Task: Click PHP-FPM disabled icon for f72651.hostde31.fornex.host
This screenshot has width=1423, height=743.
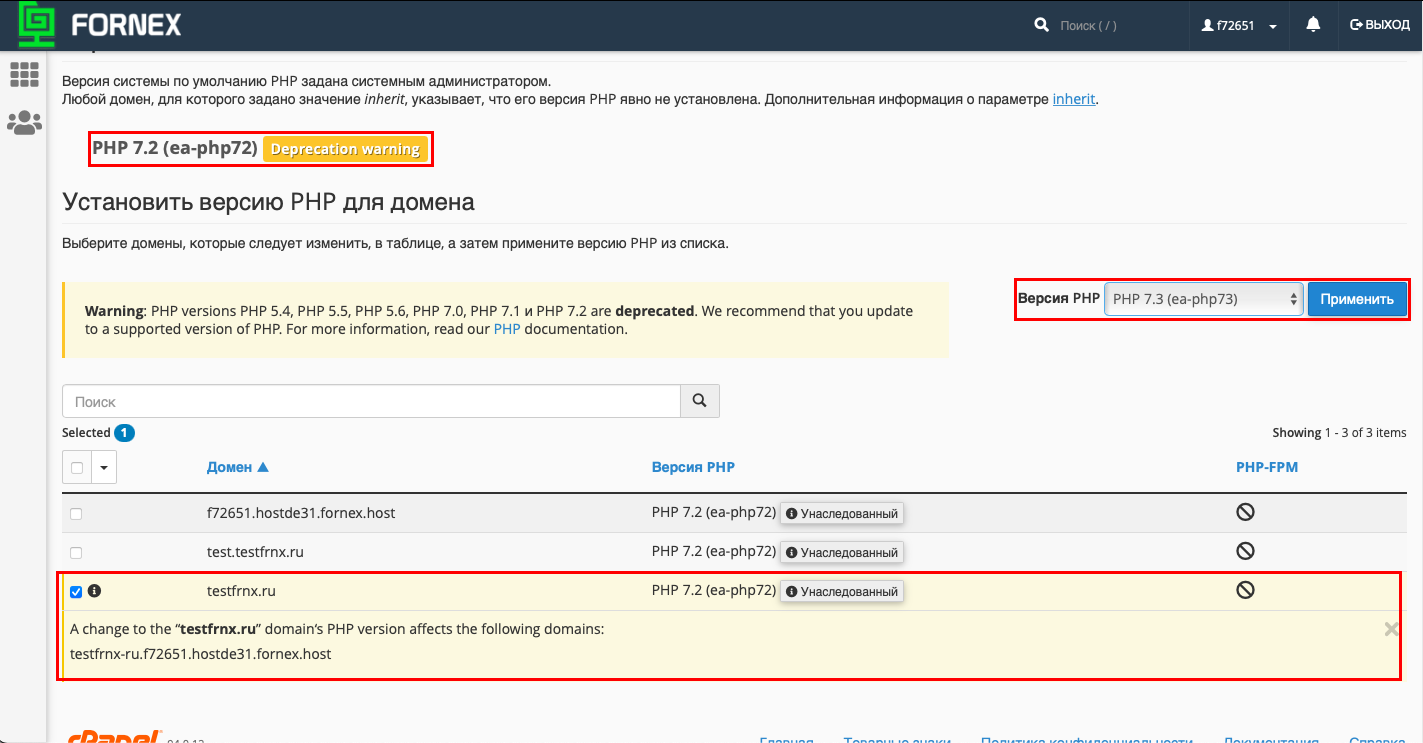Action: 1245,512
